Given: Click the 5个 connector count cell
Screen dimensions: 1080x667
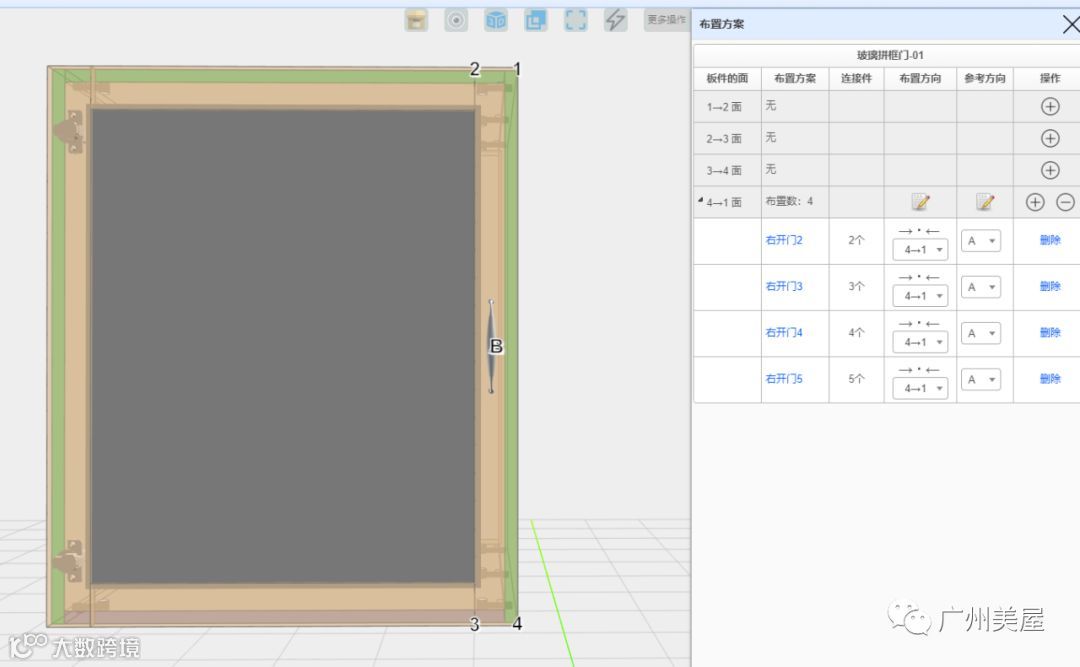Looking at the screenshot, I should [x=856, y=379].
